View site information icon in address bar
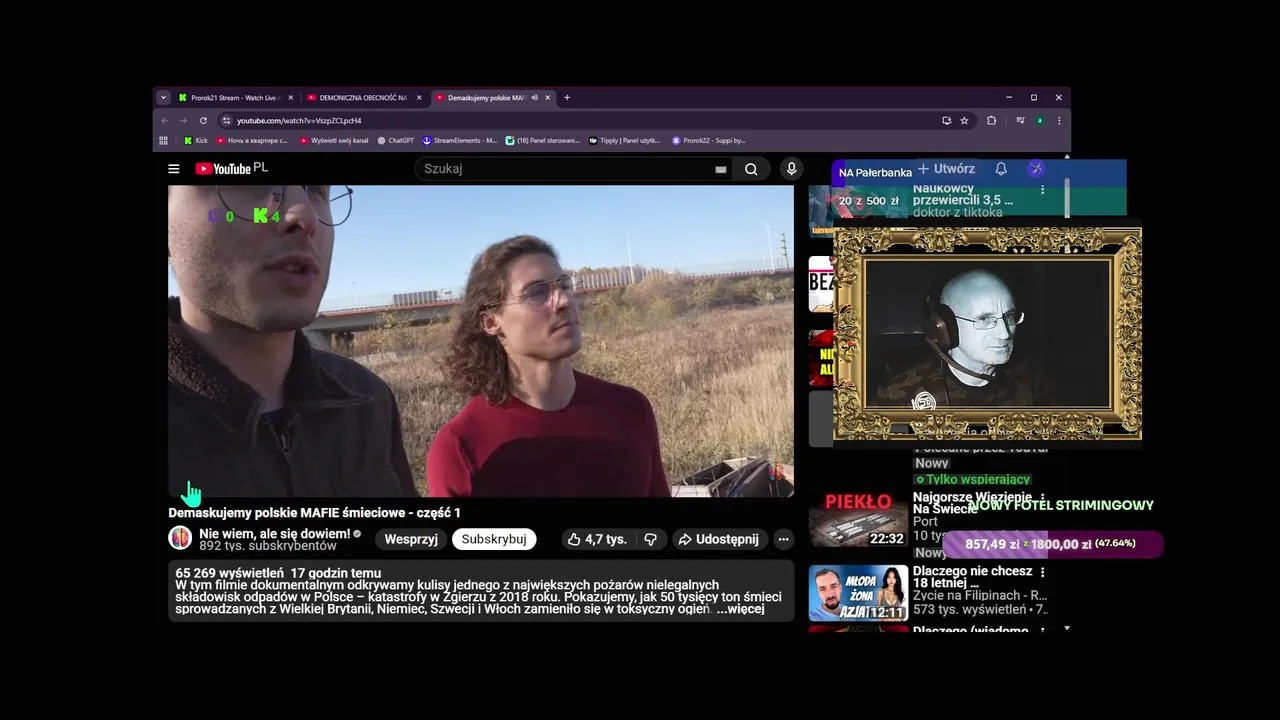The width and height of the screenshot is (1280, 720). coord(226,120)
